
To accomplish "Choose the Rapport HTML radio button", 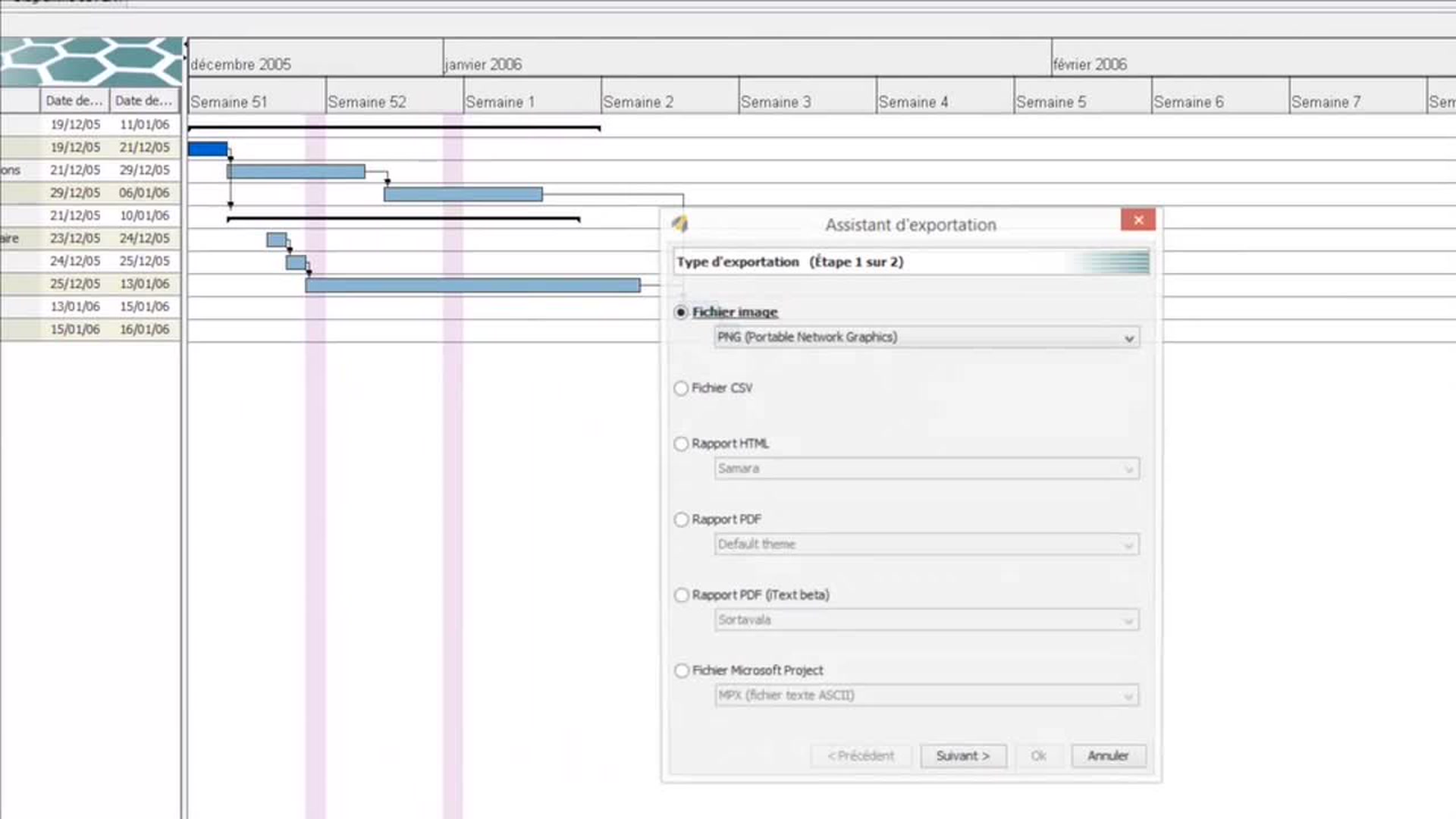I will (681, 444).
